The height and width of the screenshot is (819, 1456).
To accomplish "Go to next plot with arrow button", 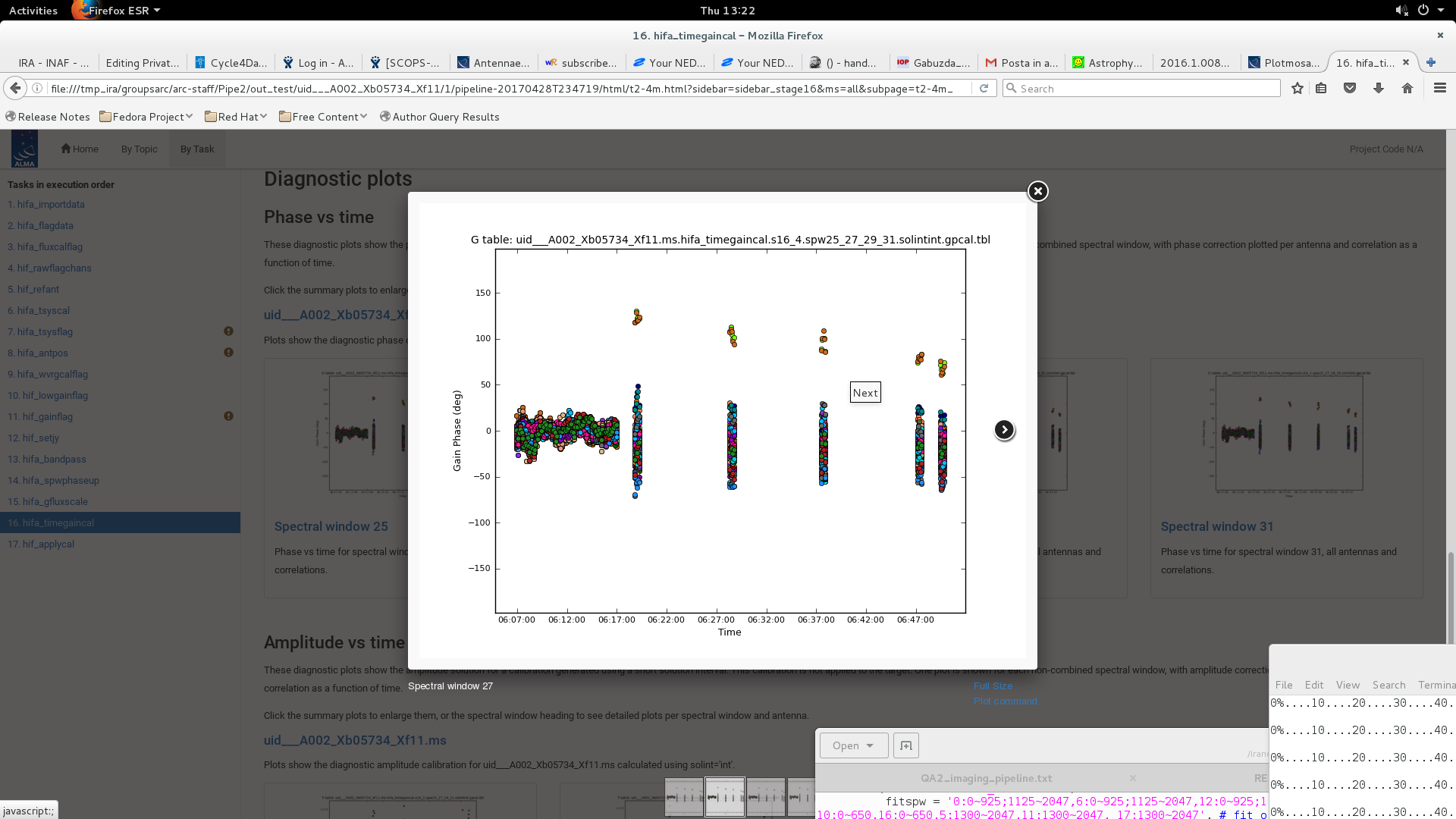I will pyautogui.click(x=1004, y=430).
